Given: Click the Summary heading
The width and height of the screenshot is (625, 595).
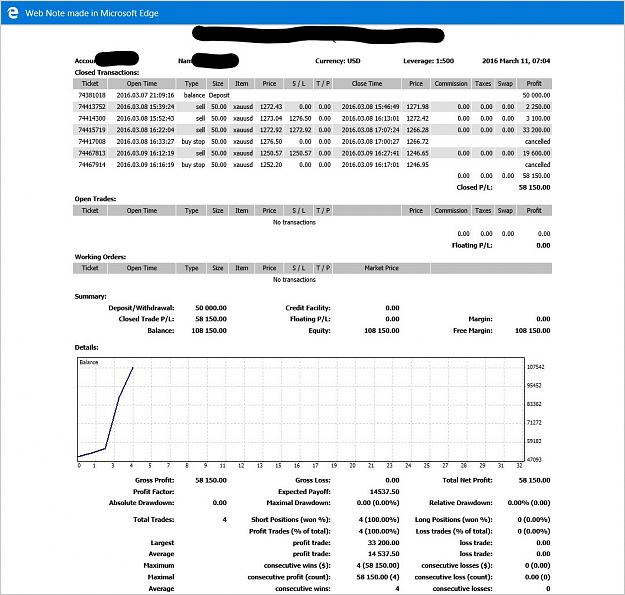Looking at the screenshot, I should (x=90, y=297).
